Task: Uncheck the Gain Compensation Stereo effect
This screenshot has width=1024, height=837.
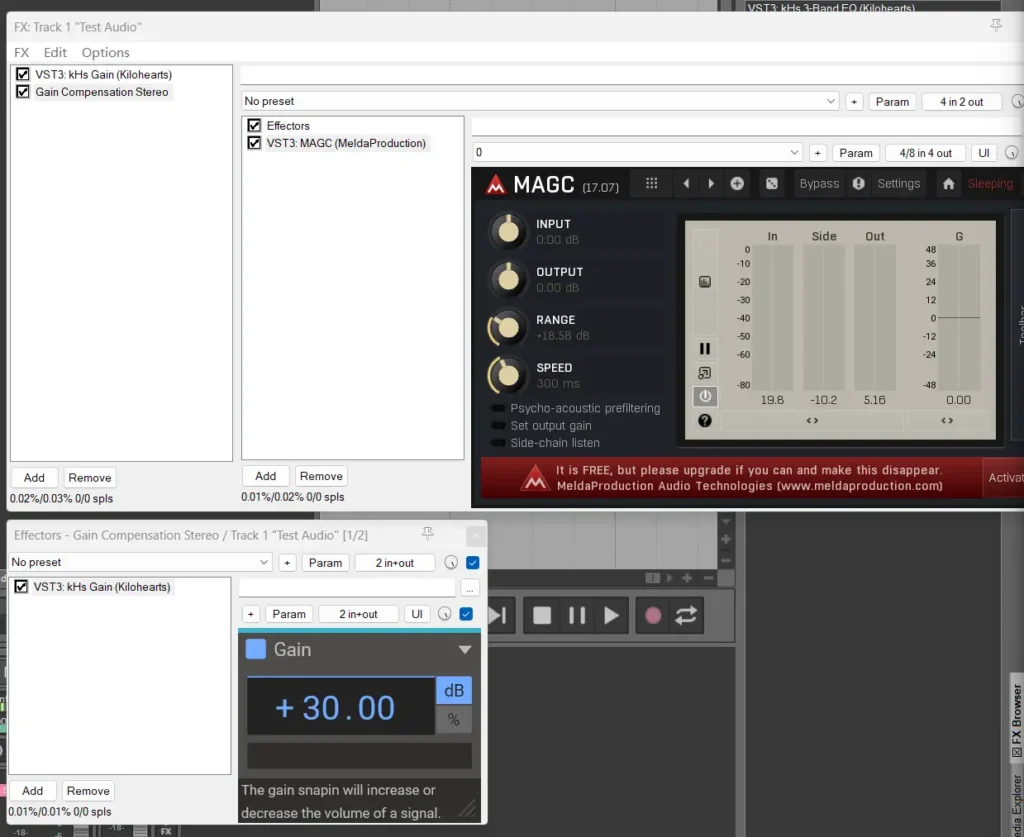Action: coord(23,92)
